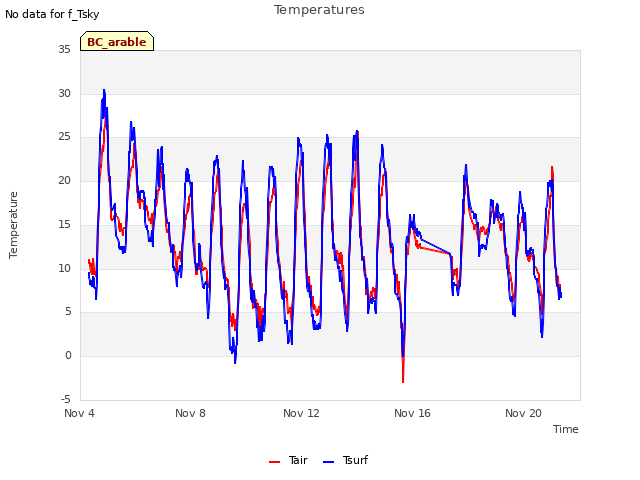The image size is (640, 480).
Task: Click the Time x-axis title
Action: [565, 429]
